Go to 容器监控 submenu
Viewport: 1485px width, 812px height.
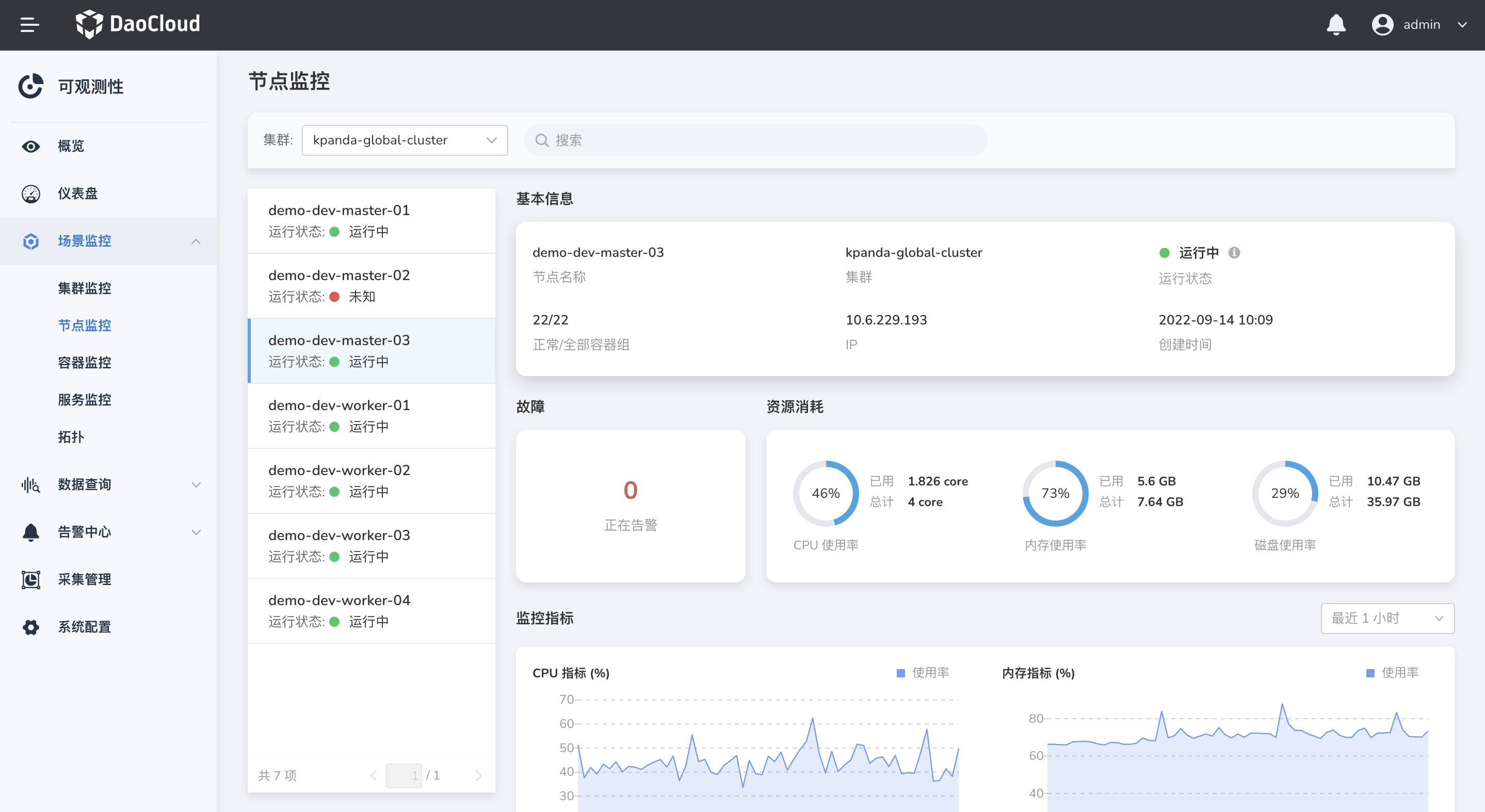(84, 363)
